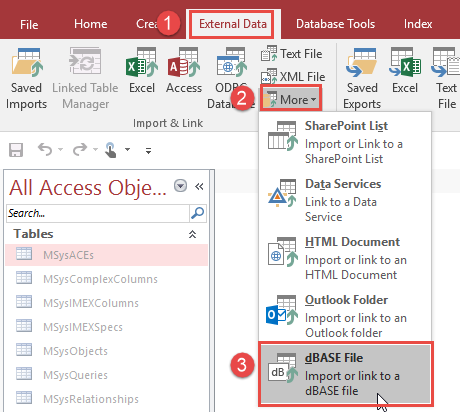Import from ODBC Database

(231, 79)
